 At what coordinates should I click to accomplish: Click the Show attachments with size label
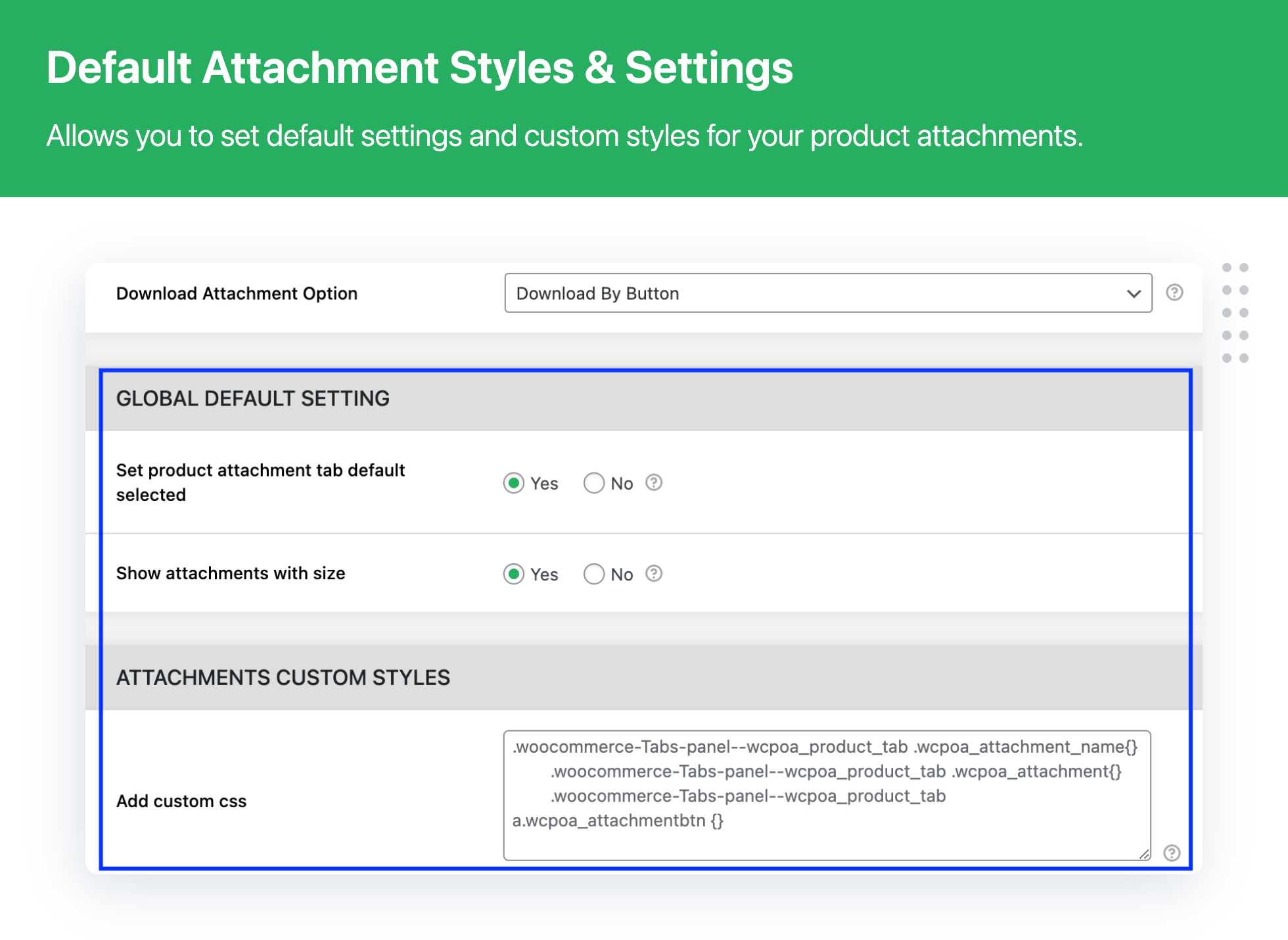pos(231,573)
